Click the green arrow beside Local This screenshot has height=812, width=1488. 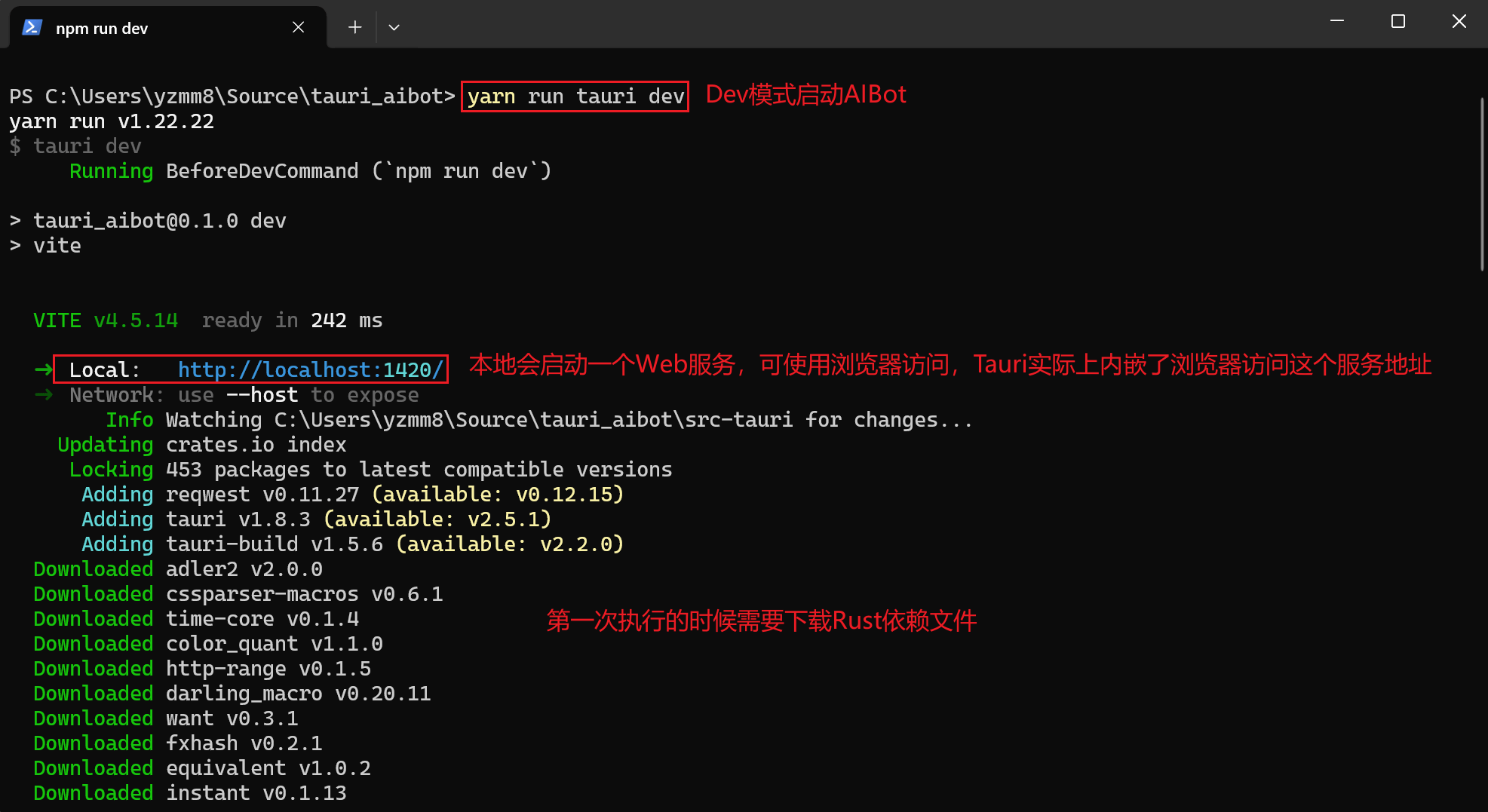[44, 369]
